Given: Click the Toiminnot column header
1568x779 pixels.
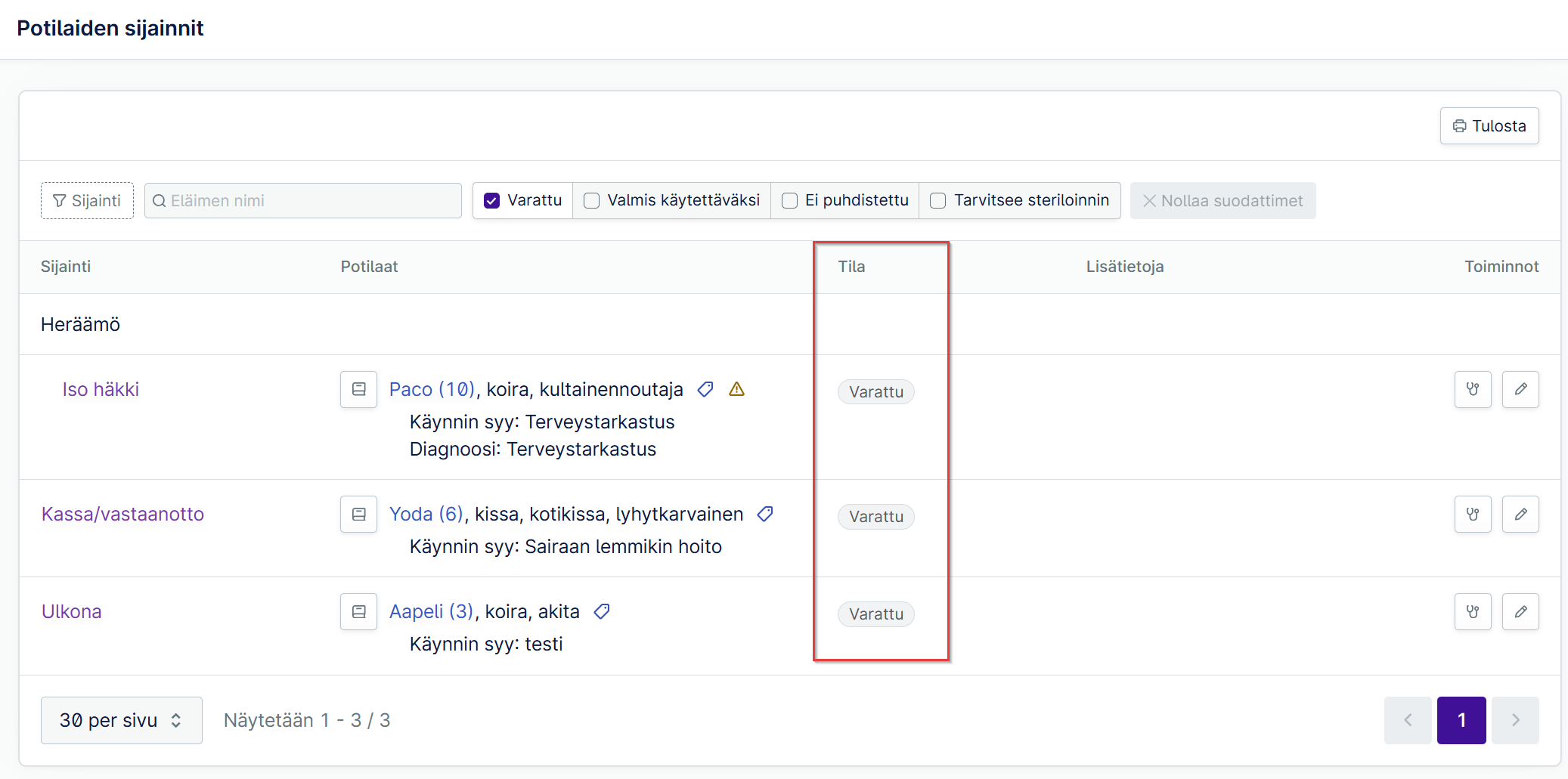Looking at the screenshot, I should click(1501, 266).
